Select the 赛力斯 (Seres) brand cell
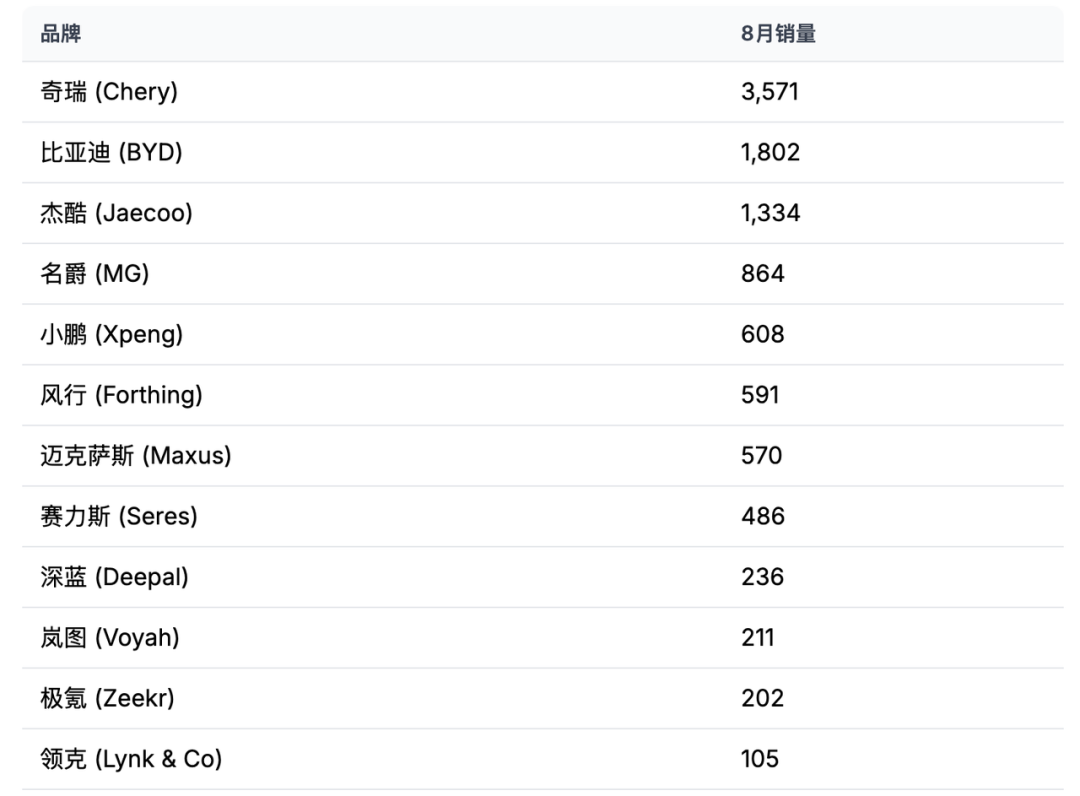Screen dimensions: 1080x796 [119, 516]
